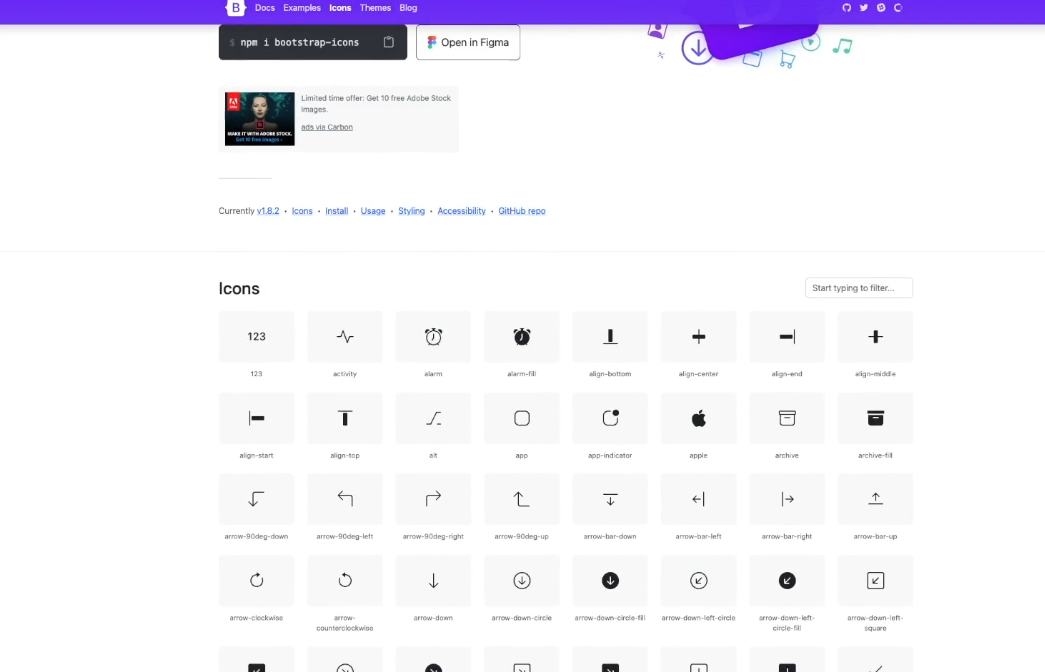Select the arrow-90deg-right icon
This screenshot has width=1045, height=672.
tap(433, 499)
